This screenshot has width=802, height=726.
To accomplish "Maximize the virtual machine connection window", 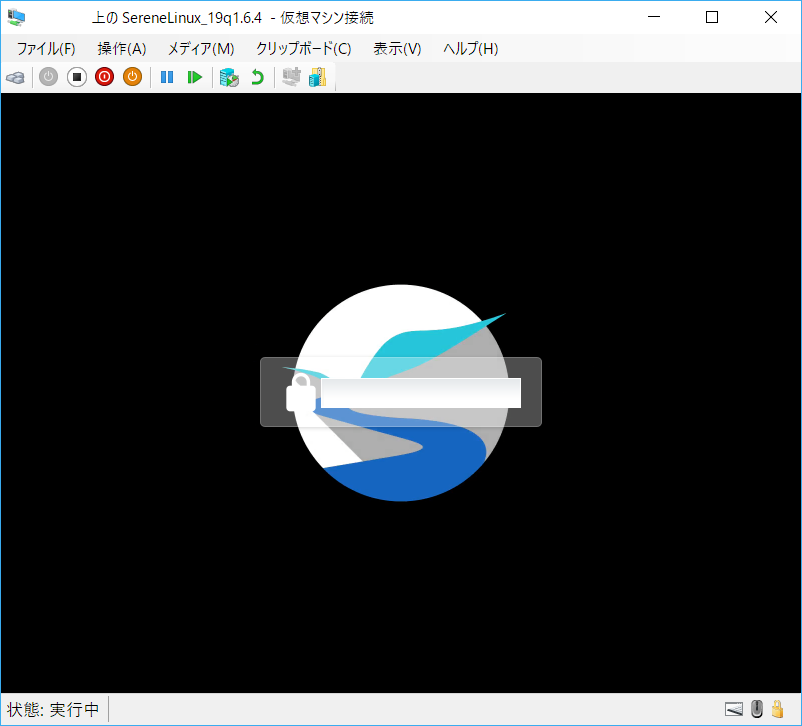I will [x=712, y=17].
